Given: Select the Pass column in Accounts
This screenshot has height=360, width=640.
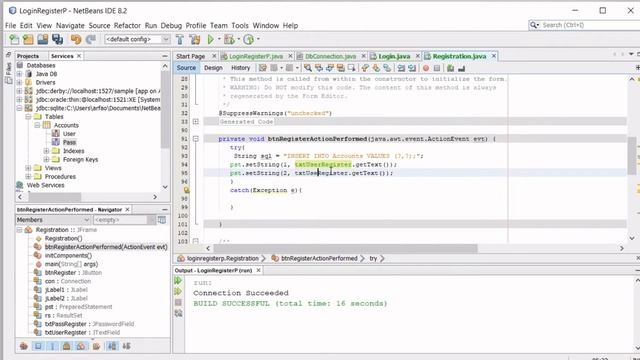Looking at the screenshot, I should point(69,142).
